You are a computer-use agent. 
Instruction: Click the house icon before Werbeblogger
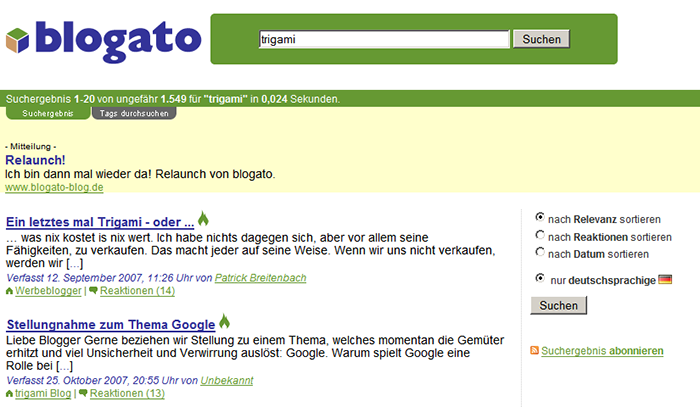click(9, 291)
